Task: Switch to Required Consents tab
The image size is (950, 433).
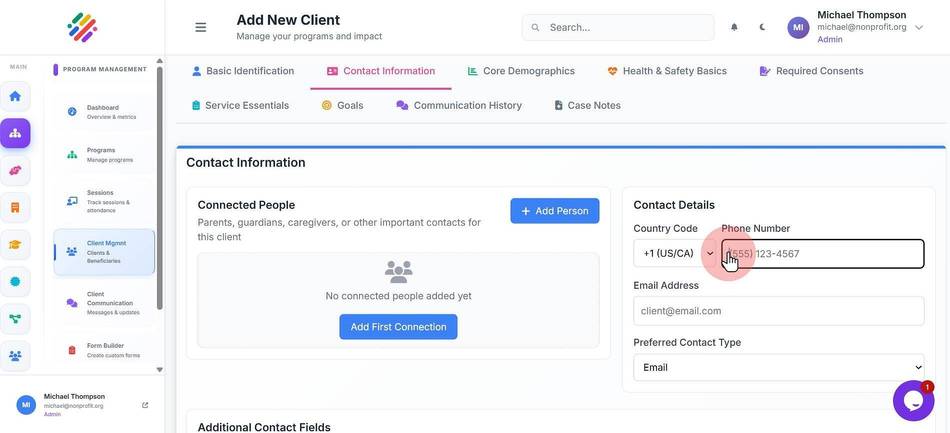Action: (x=811, y=71)
